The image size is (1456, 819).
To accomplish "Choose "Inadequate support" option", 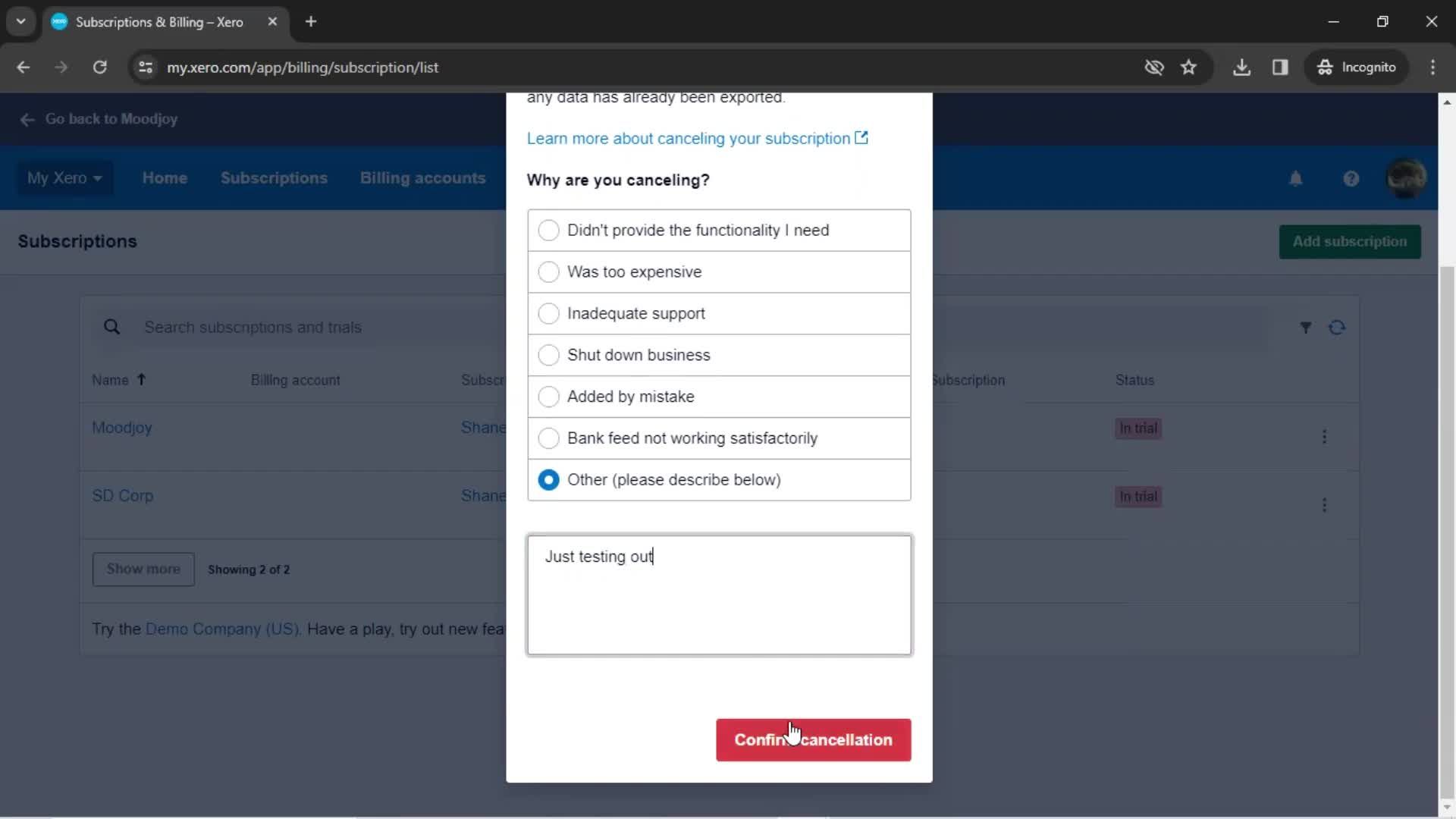I will (x=719, y=313).
